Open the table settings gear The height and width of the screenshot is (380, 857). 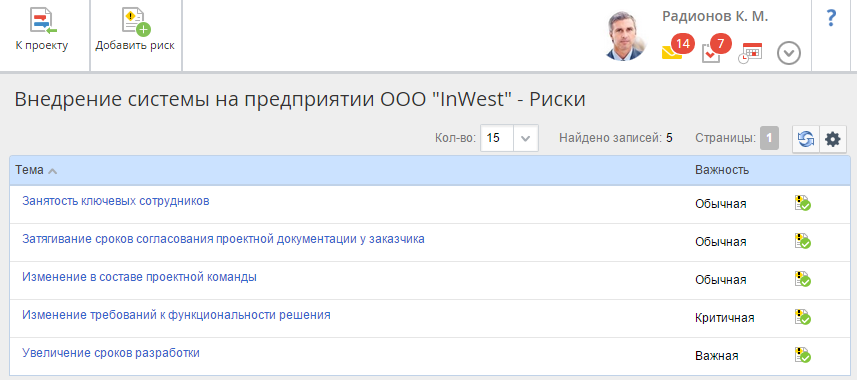pyautogui.click(x=832, y=139)
